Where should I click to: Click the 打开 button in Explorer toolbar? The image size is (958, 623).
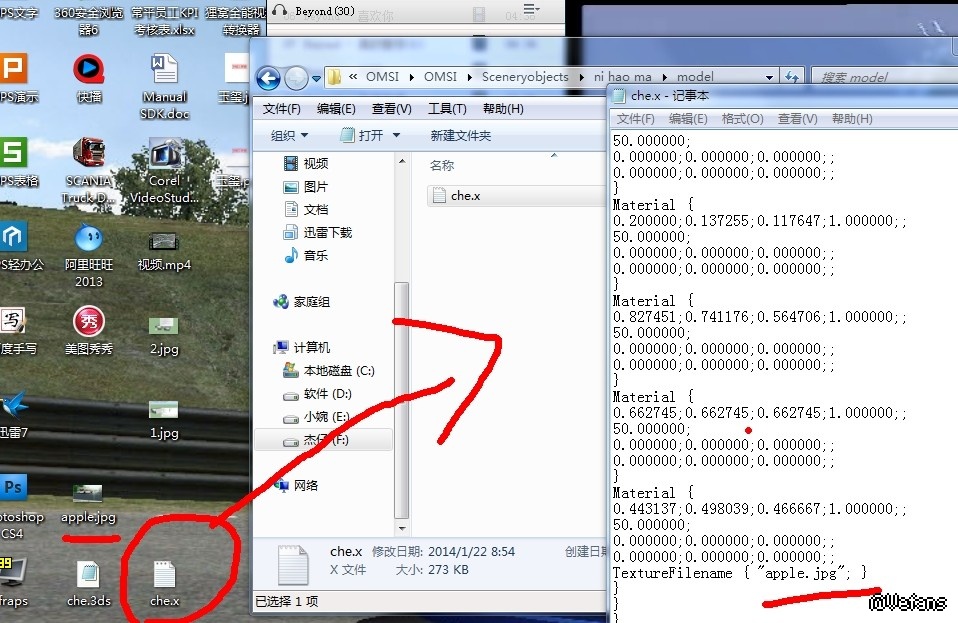(x=362, y=135)
